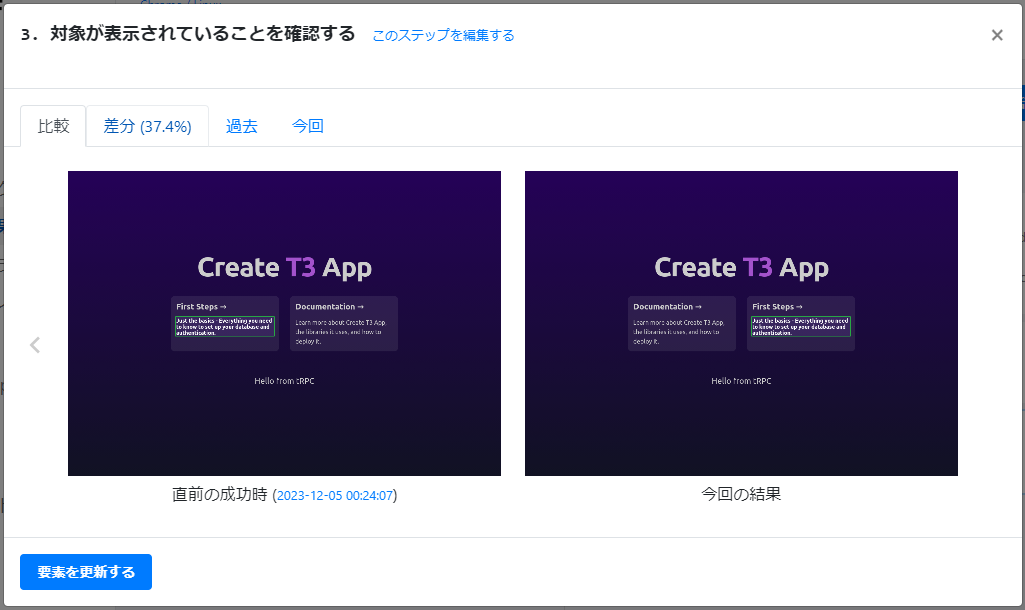Switch to the 過去 tab
This screenshot has height=610, width=1025.
[242, 126]
